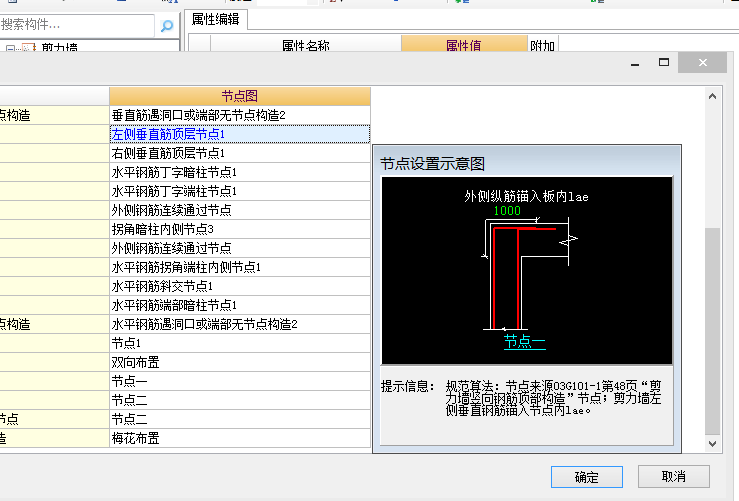Select 水平钢筋遇洞口或端部无节点构造2 cell

click(240, 324)
